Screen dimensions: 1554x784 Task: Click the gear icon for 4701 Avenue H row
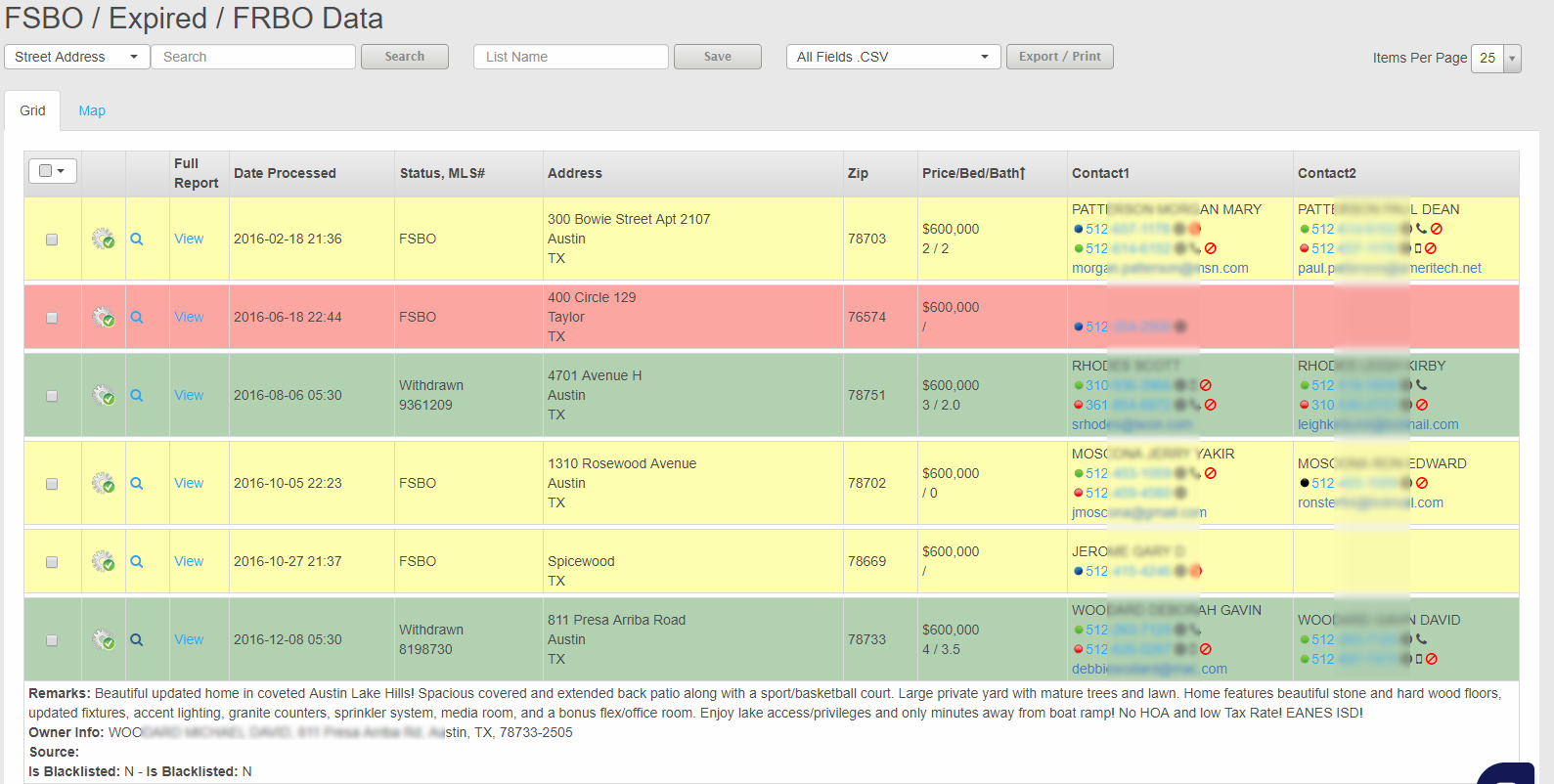point(103,395)
